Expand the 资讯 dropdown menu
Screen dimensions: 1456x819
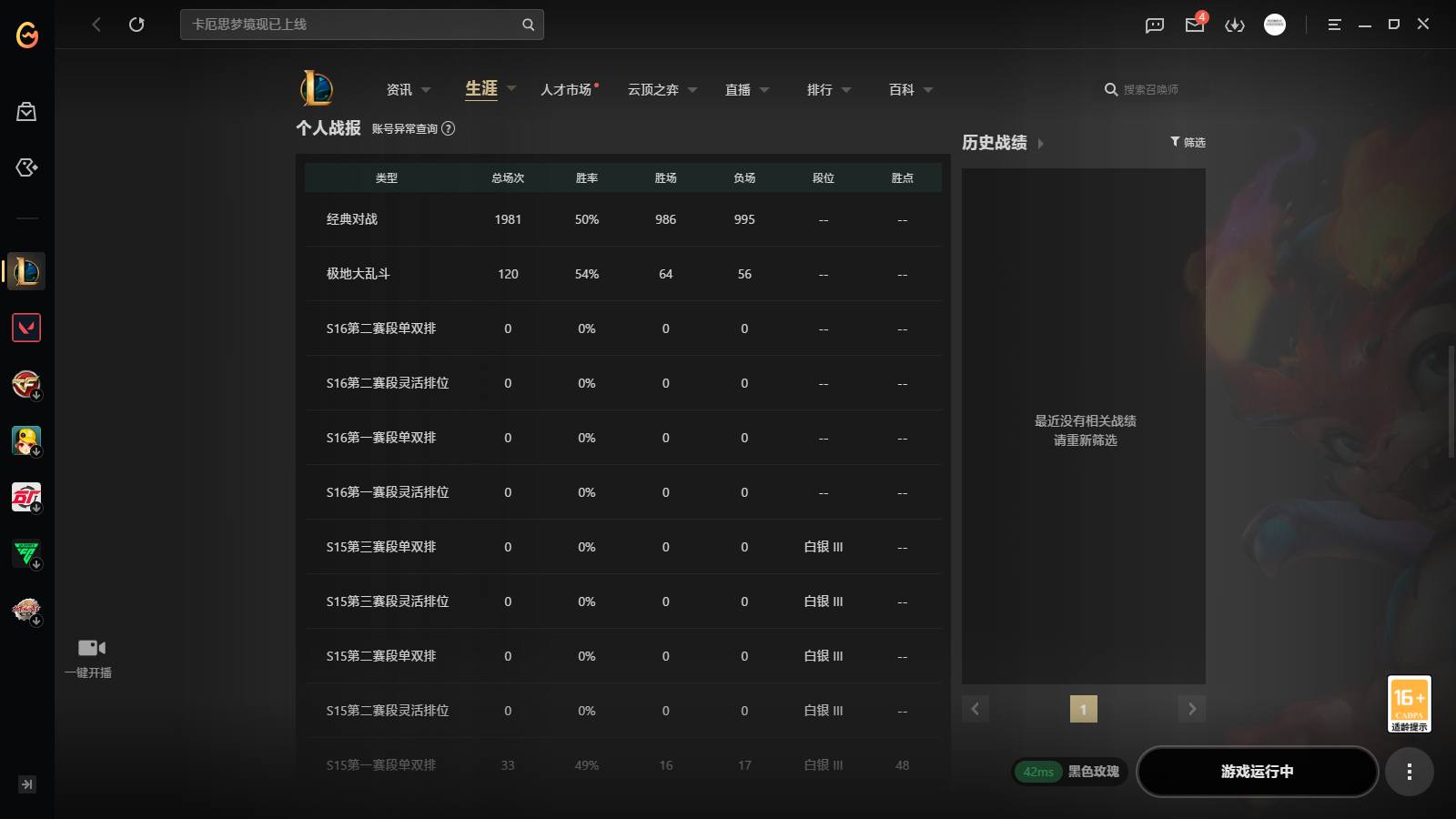click(426, 90)
